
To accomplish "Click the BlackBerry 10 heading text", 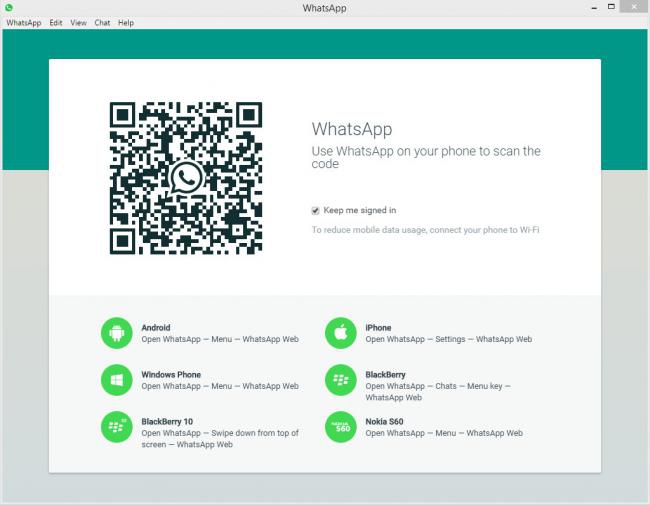I will [x=167, y=421].
